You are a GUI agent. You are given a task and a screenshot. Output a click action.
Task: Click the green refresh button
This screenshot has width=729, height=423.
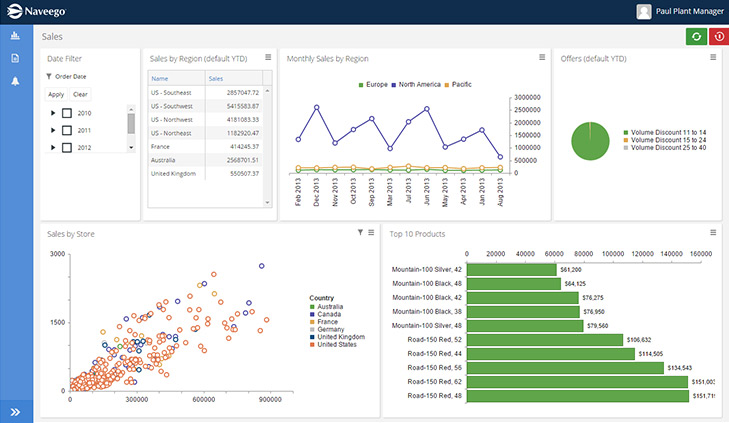pos(696,37)
